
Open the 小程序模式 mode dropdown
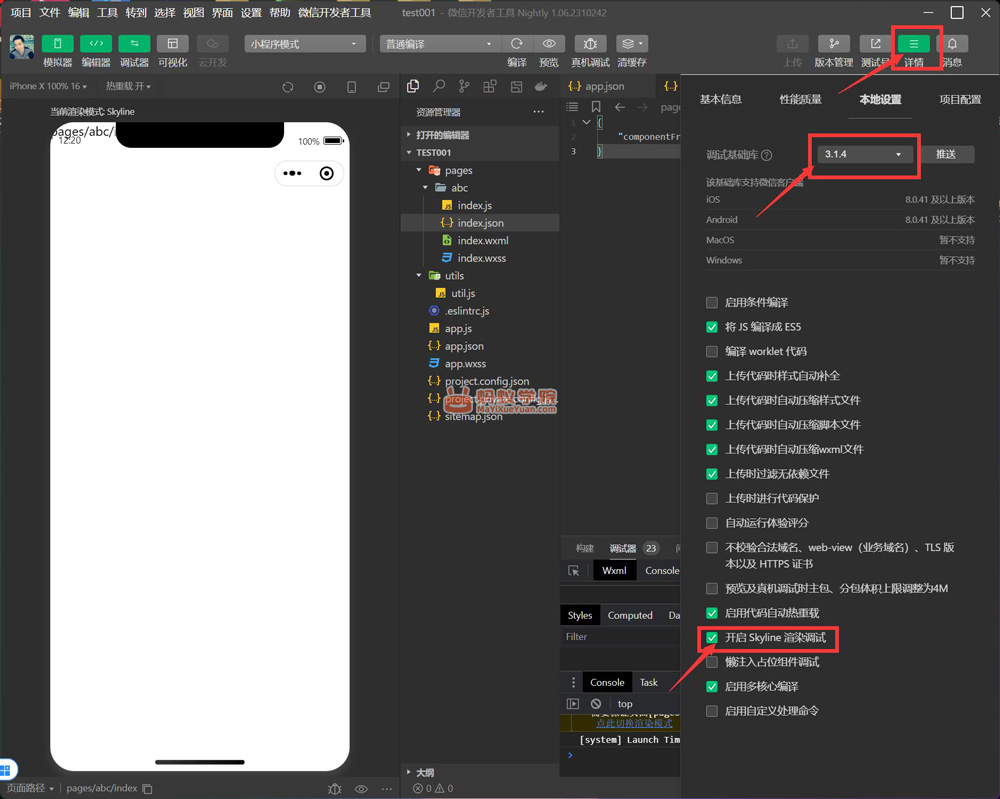[x=305, y=44]
